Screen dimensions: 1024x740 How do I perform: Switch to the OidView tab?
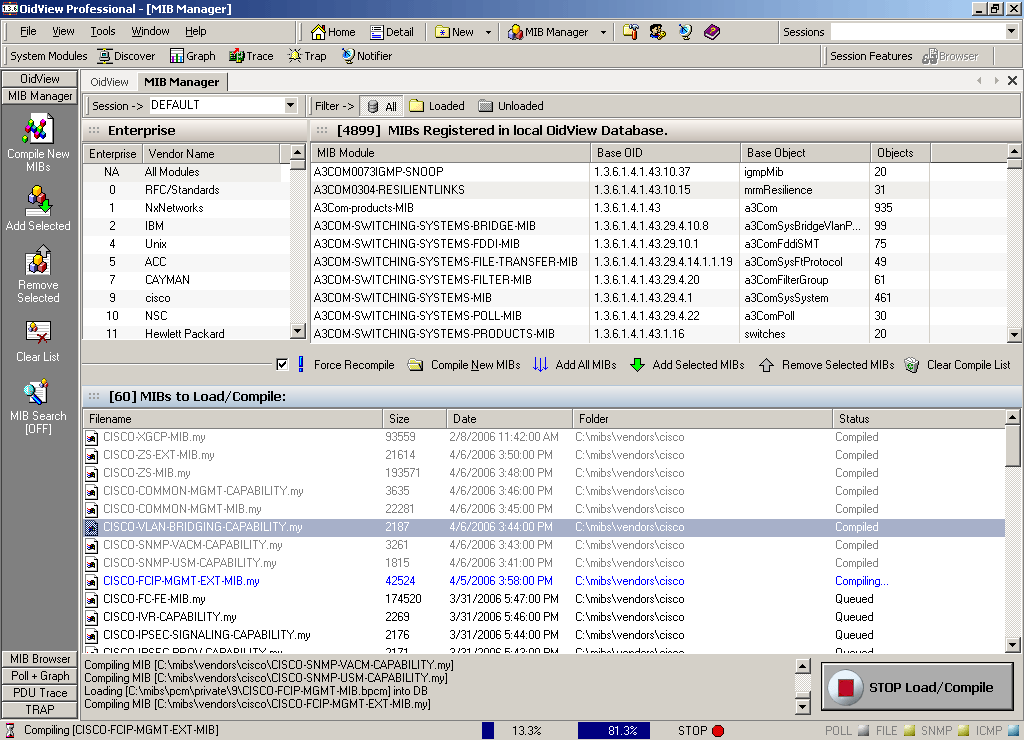pos(109,82)
